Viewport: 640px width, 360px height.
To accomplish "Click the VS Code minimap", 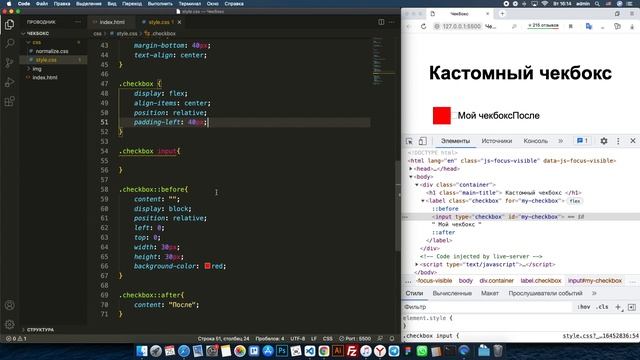I will tap(384, 61).
